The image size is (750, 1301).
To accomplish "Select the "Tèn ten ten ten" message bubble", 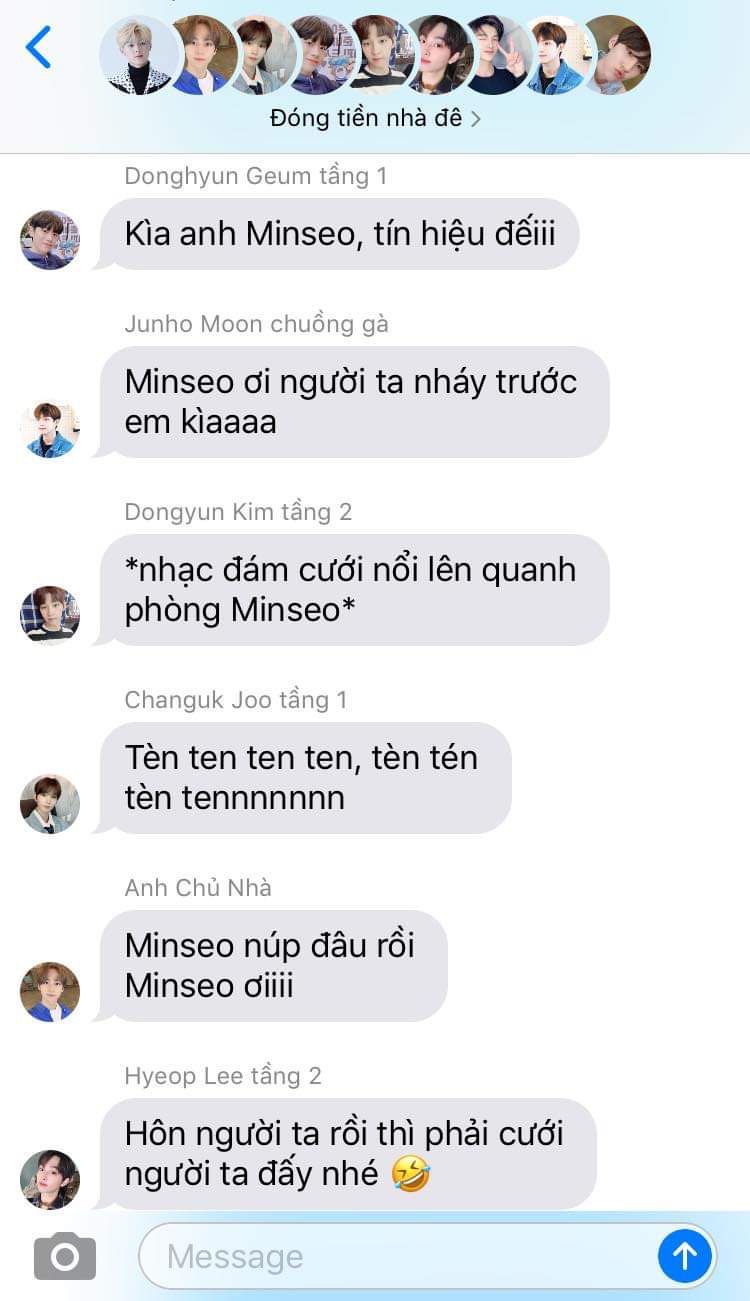I will click(x=304, y=778).
